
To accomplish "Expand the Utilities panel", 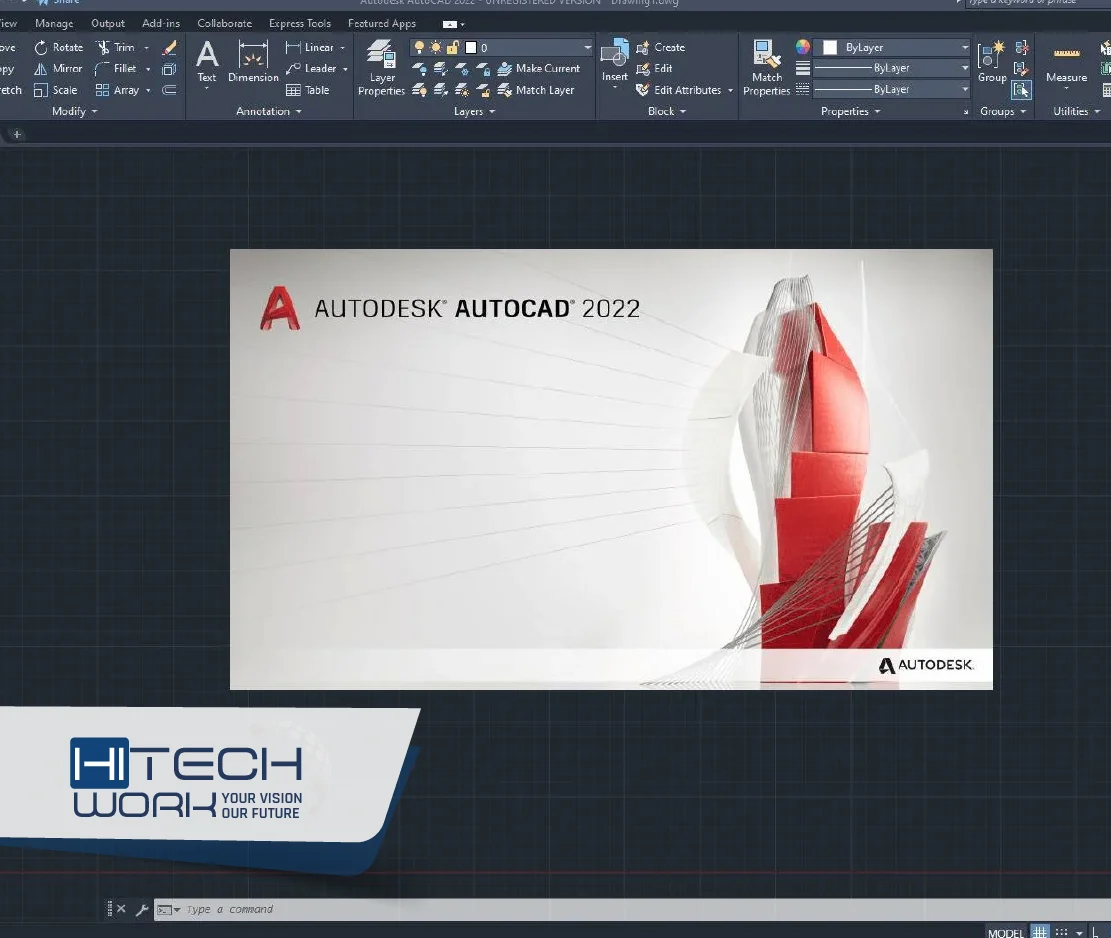I will pyautogui.click(x=1076, y=111).
